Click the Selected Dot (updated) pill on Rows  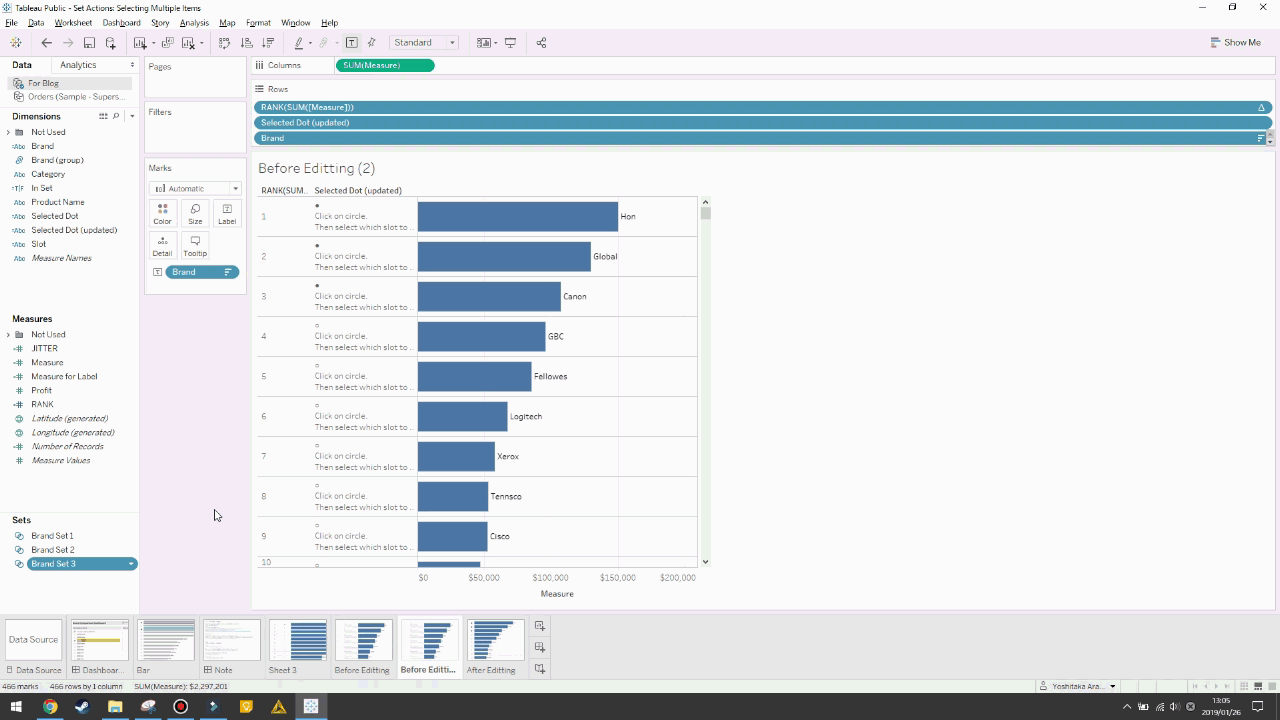click(x=763, y=122)
